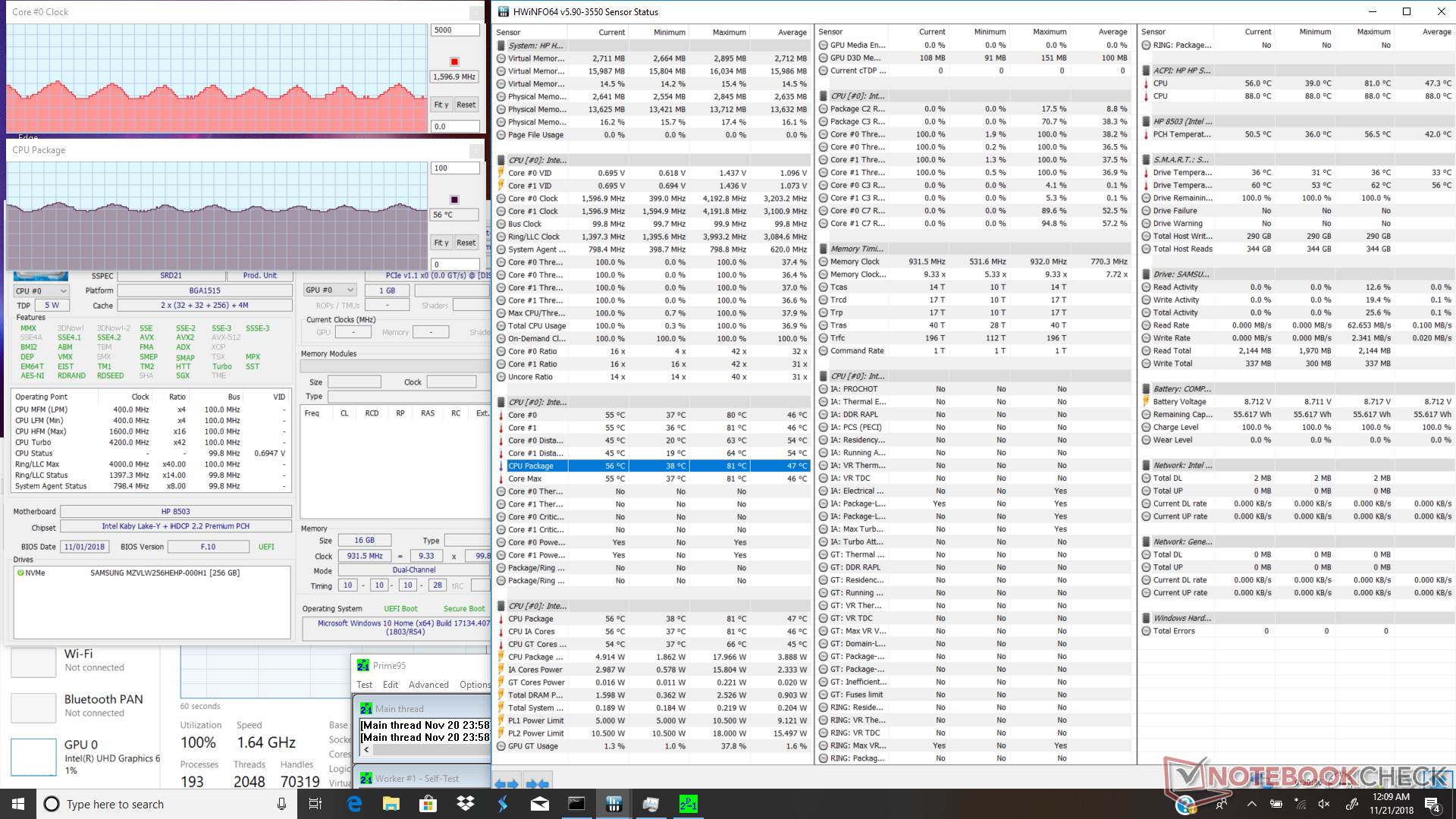Open the Prime95 Options menu
Screen dimensions: 1456x819
(475, 685)
